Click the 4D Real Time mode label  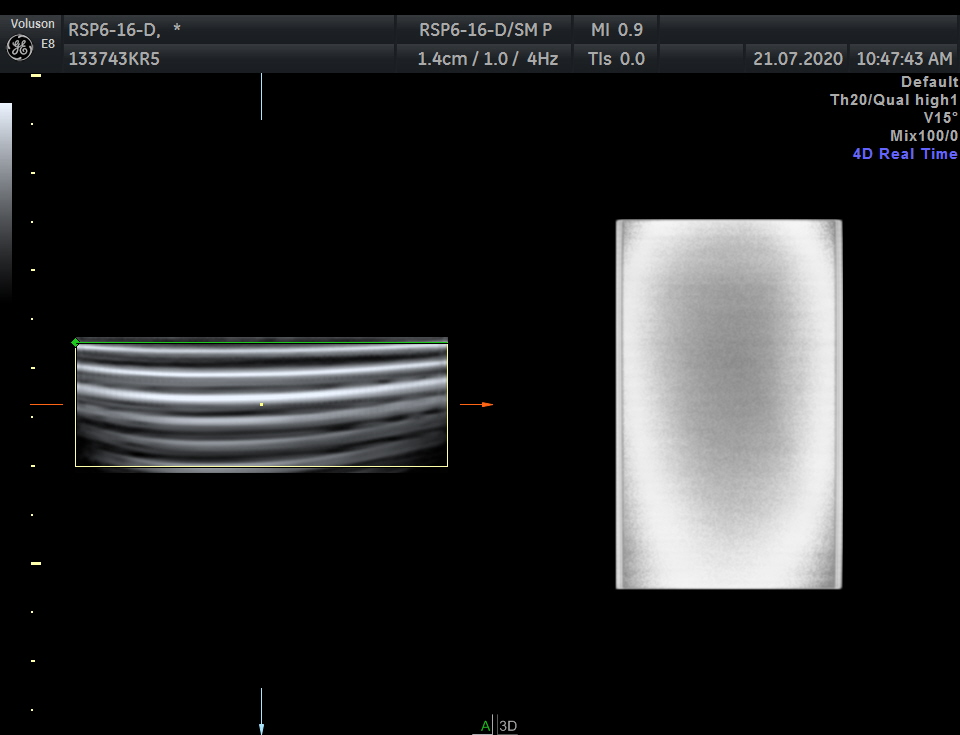pos(904,154)
